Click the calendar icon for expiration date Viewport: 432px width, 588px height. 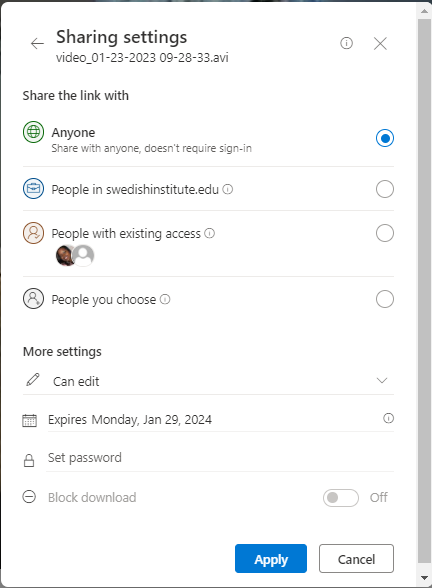[30, 420]
